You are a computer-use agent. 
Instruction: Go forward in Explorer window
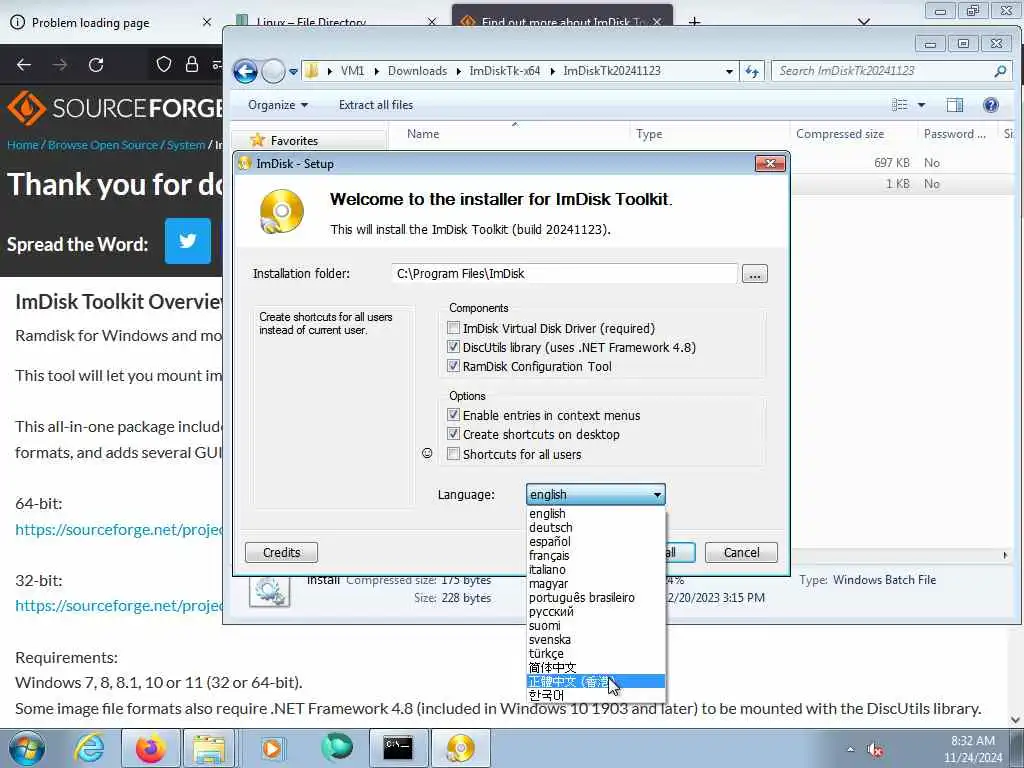click(x=273, y=71)
